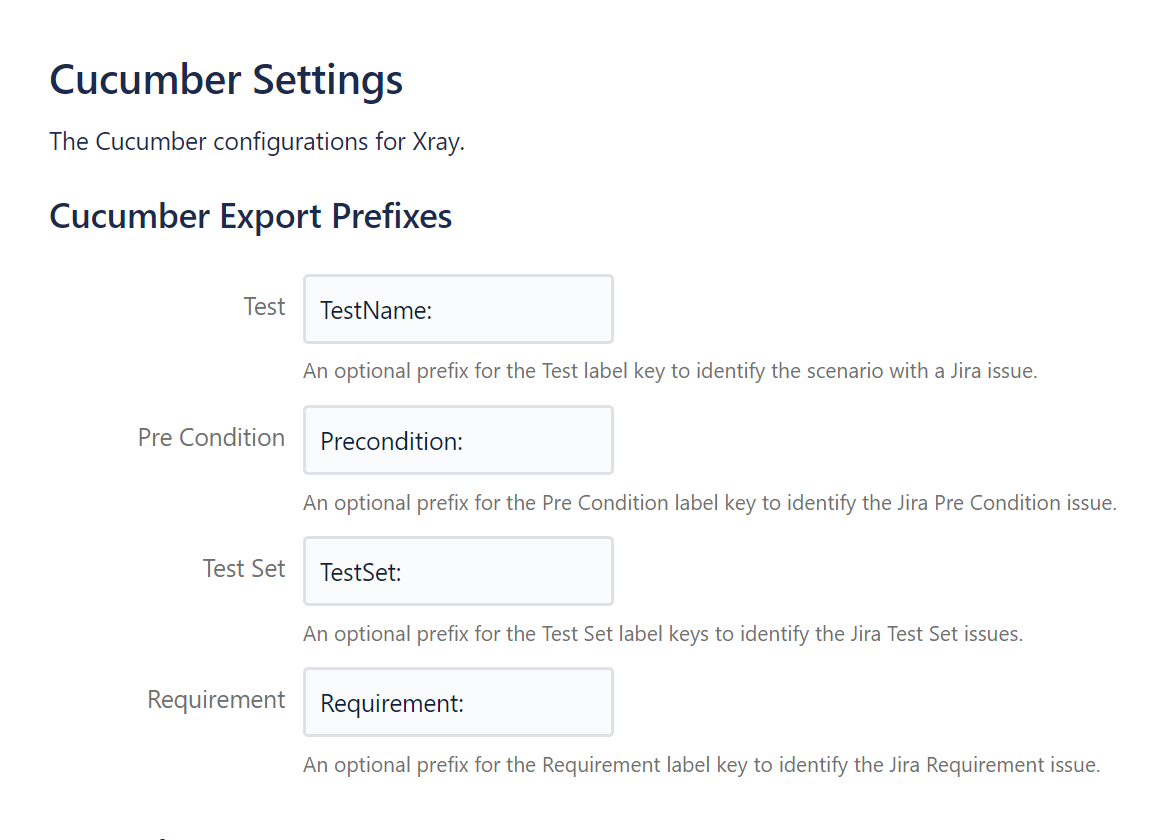Click the 'Cucumber Settings' page heading

(x=226, y=79)
